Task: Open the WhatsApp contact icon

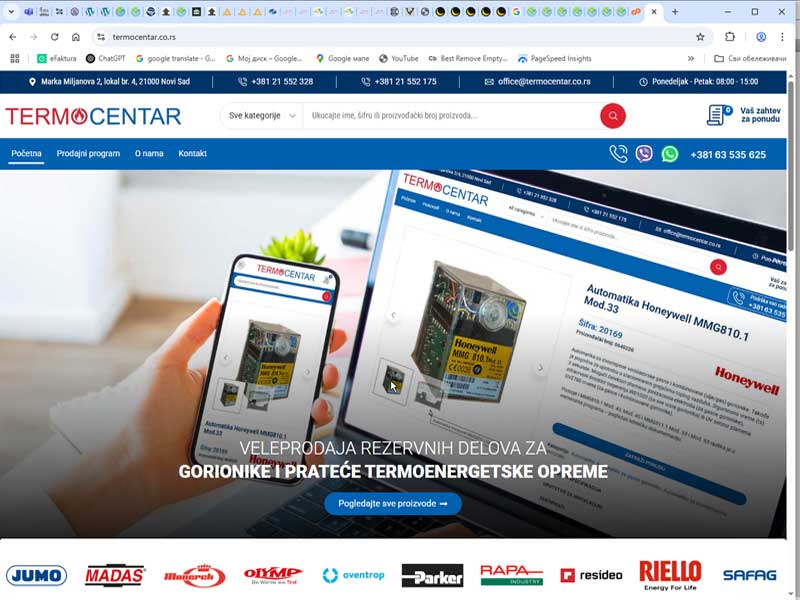Action: tap(670, 154)
